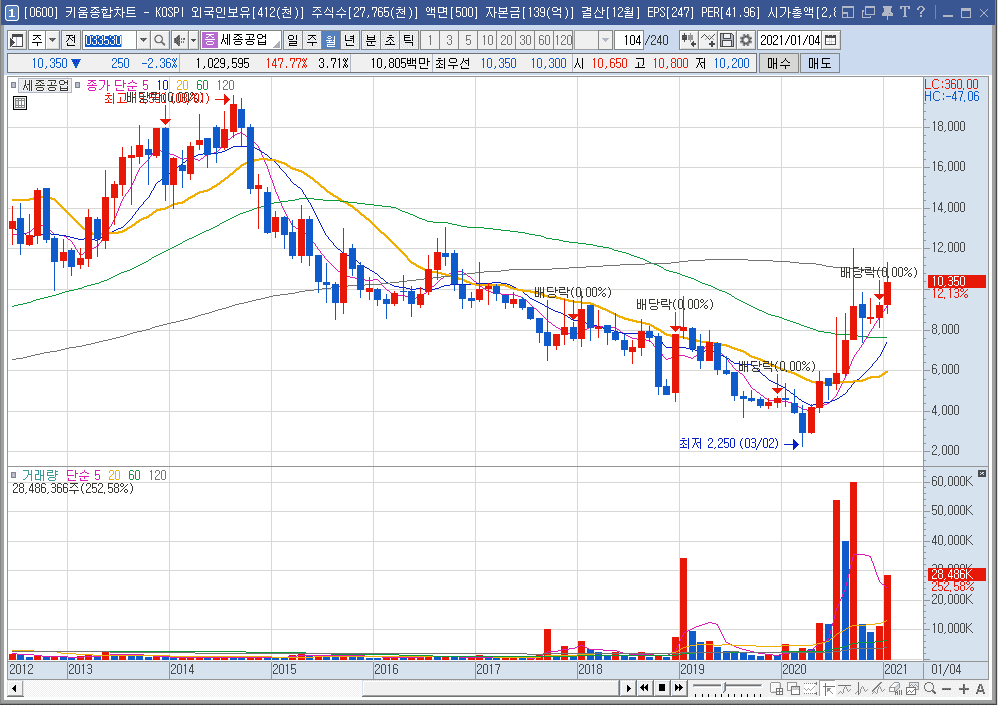Click the 5 interval preset
The image size is (999, 705).
468,41
